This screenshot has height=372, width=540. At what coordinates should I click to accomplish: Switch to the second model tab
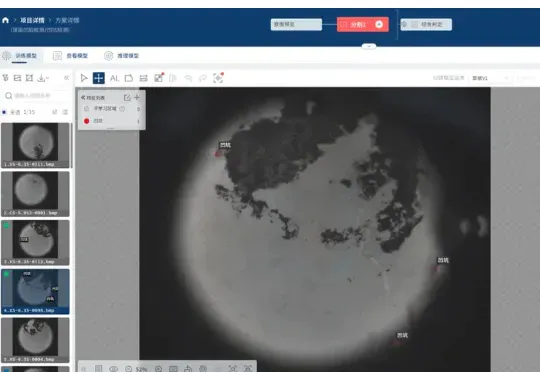tap(71, 56)
